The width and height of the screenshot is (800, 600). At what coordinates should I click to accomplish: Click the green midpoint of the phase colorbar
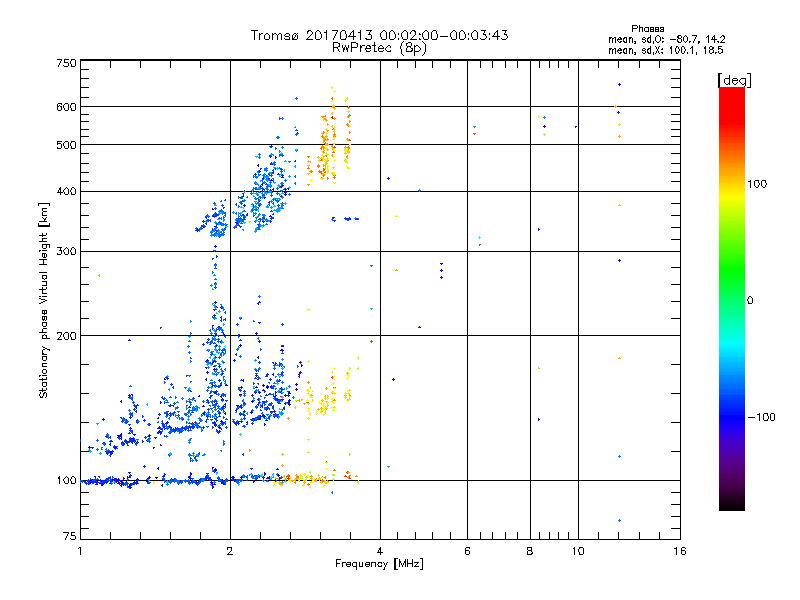pos(732,299)
